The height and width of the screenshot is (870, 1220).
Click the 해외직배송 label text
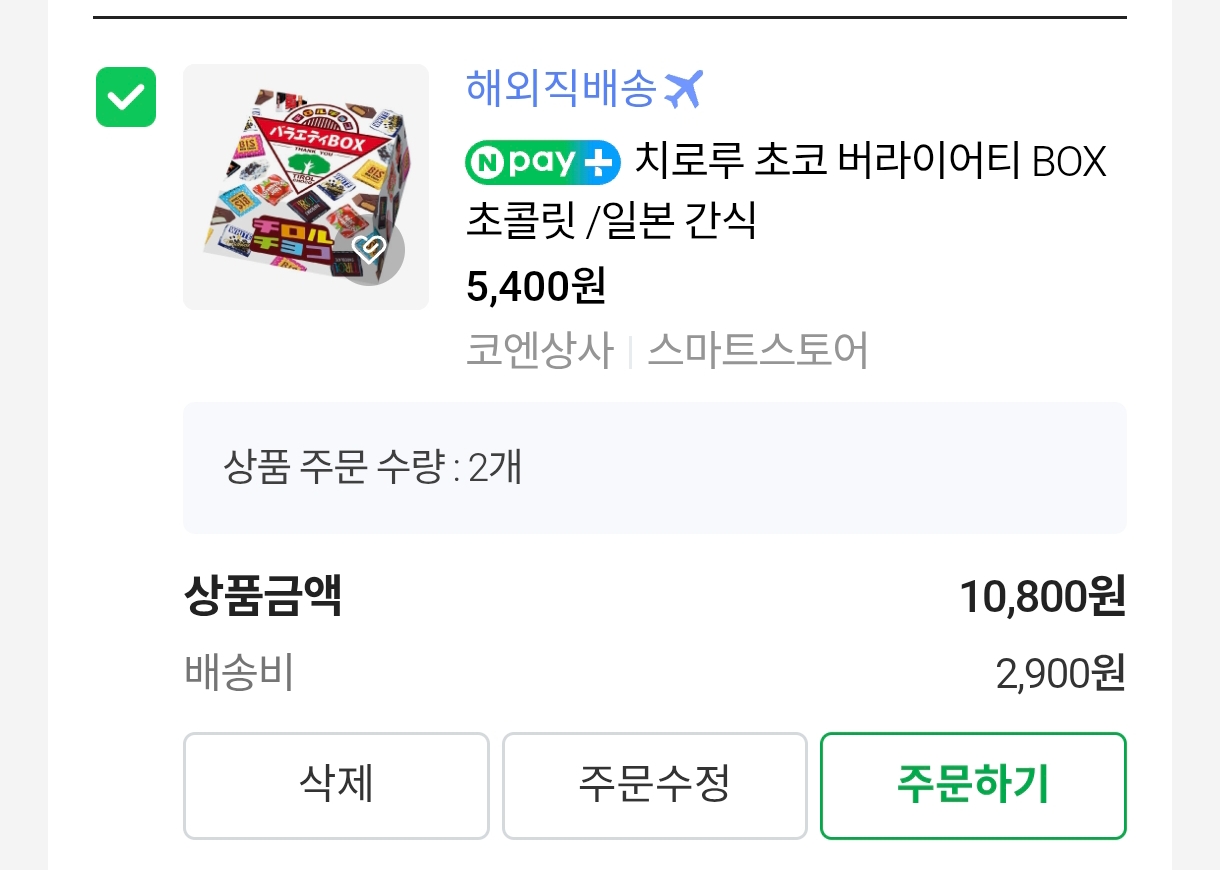561,89
